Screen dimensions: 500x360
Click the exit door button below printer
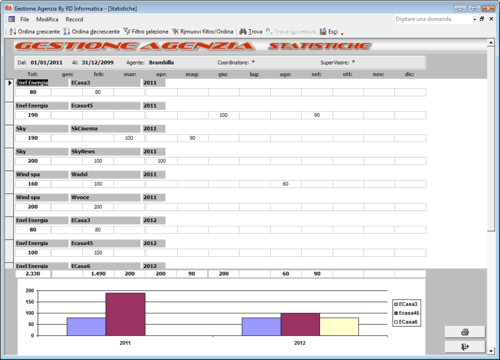tap(465, 347)
